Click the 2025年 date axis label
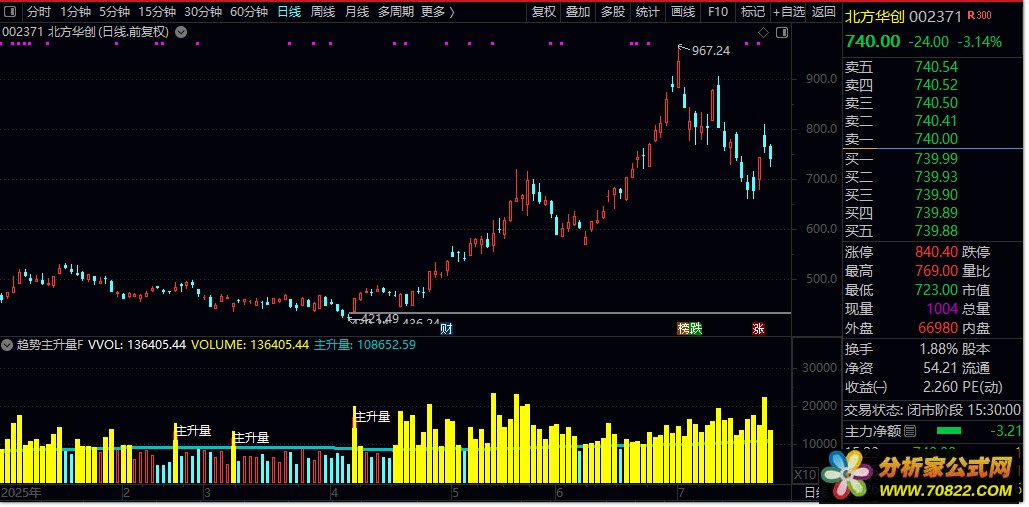This screenshot has width=1029, height=507. click(x=21, y=493)
